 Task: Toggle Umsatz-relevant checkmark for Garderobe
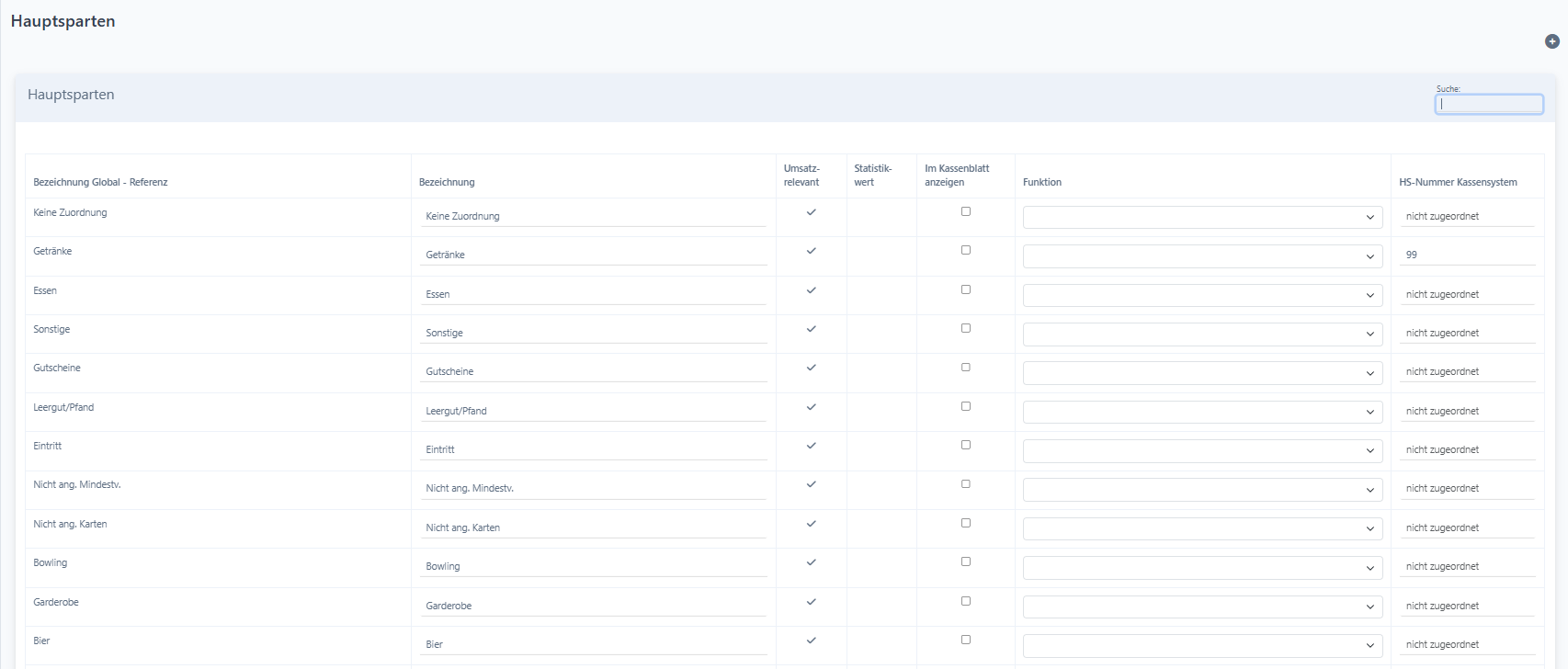click(x=811, y=602)
